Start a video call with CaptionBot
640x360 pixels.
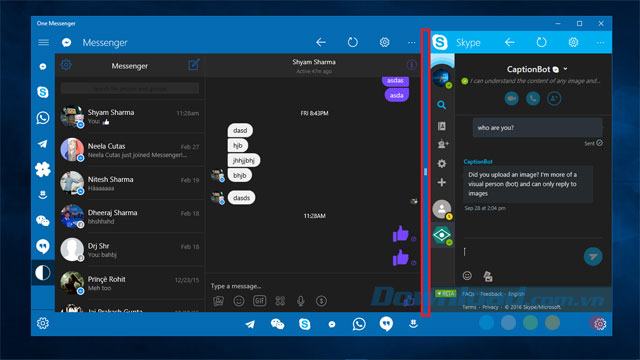point(511,98)
